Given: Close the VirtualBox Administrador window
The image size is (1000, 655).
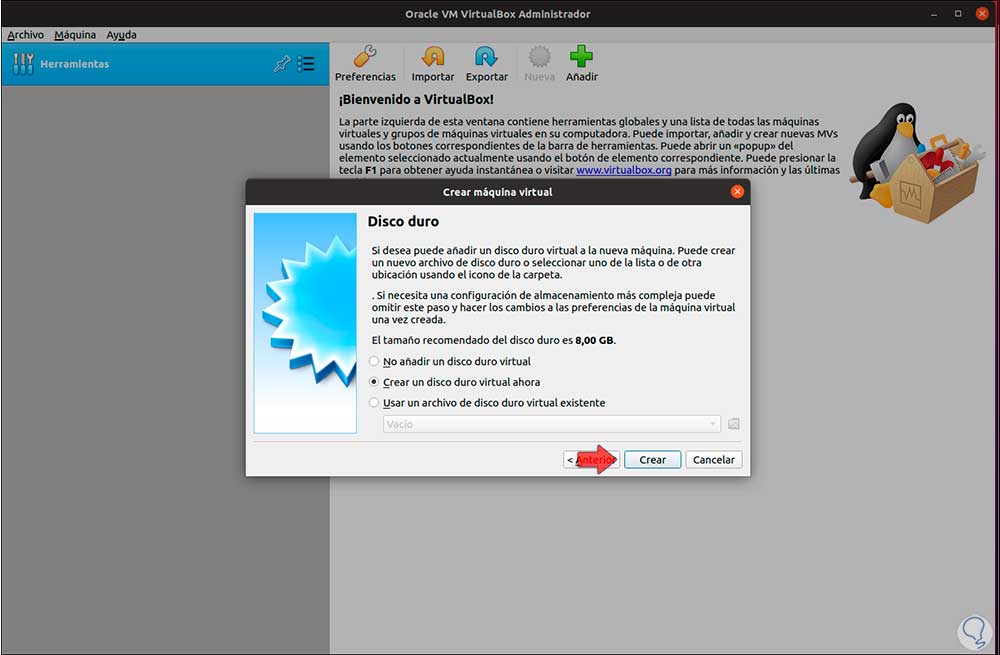Looking at the screenshot, I should point(982,14).
